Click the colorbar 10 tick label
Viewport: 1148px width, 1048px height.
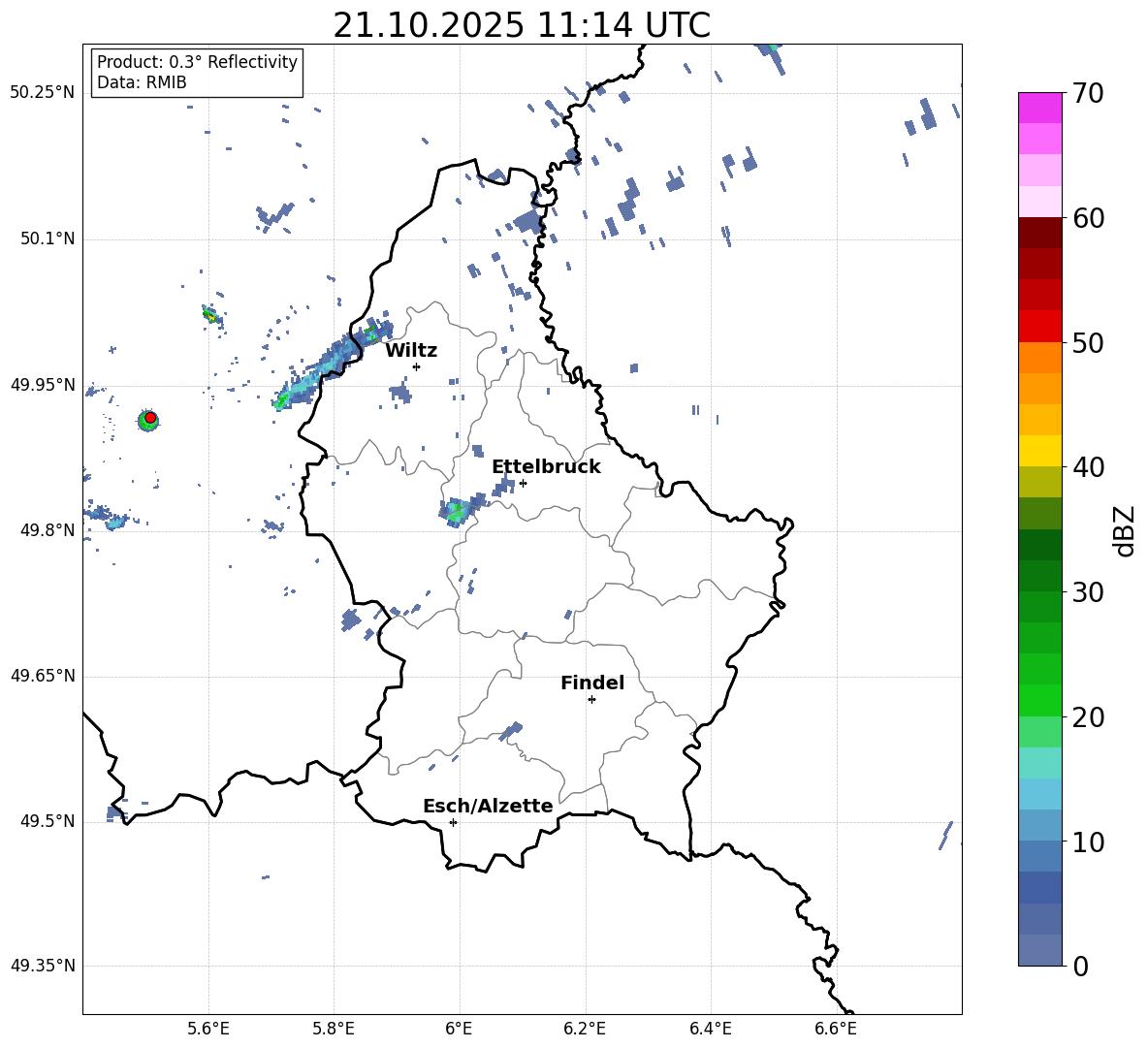(x=1088, y=842)
